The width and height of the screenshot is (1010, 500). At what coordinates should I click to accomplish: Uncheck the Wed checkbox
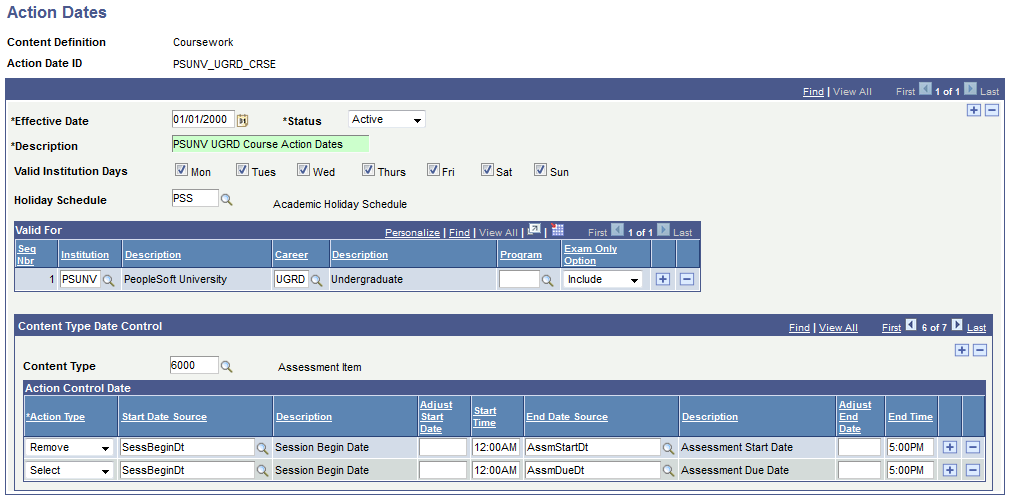(303, 170)
